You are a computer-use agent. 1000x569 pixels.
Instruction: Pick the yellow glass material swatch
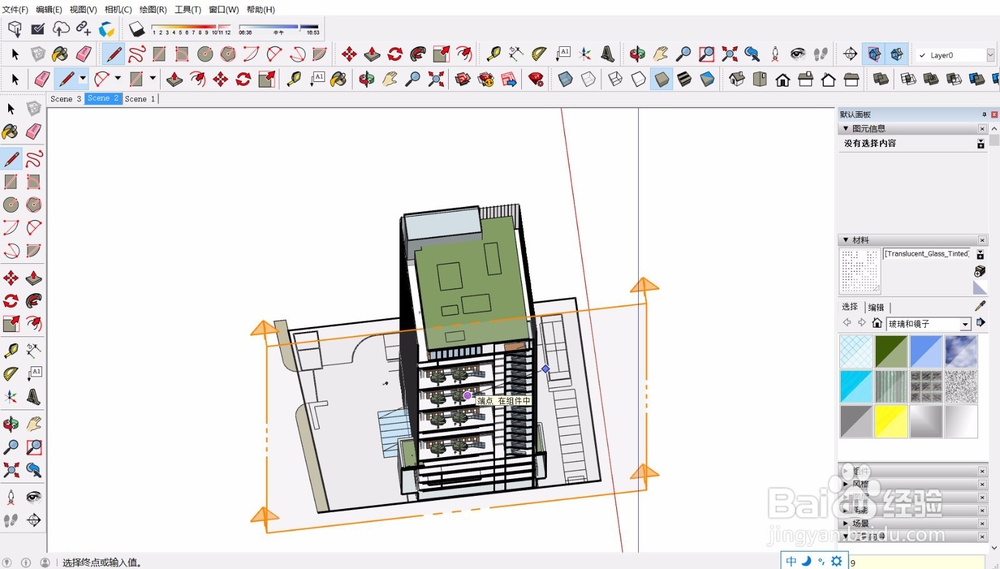click(891, 422)
